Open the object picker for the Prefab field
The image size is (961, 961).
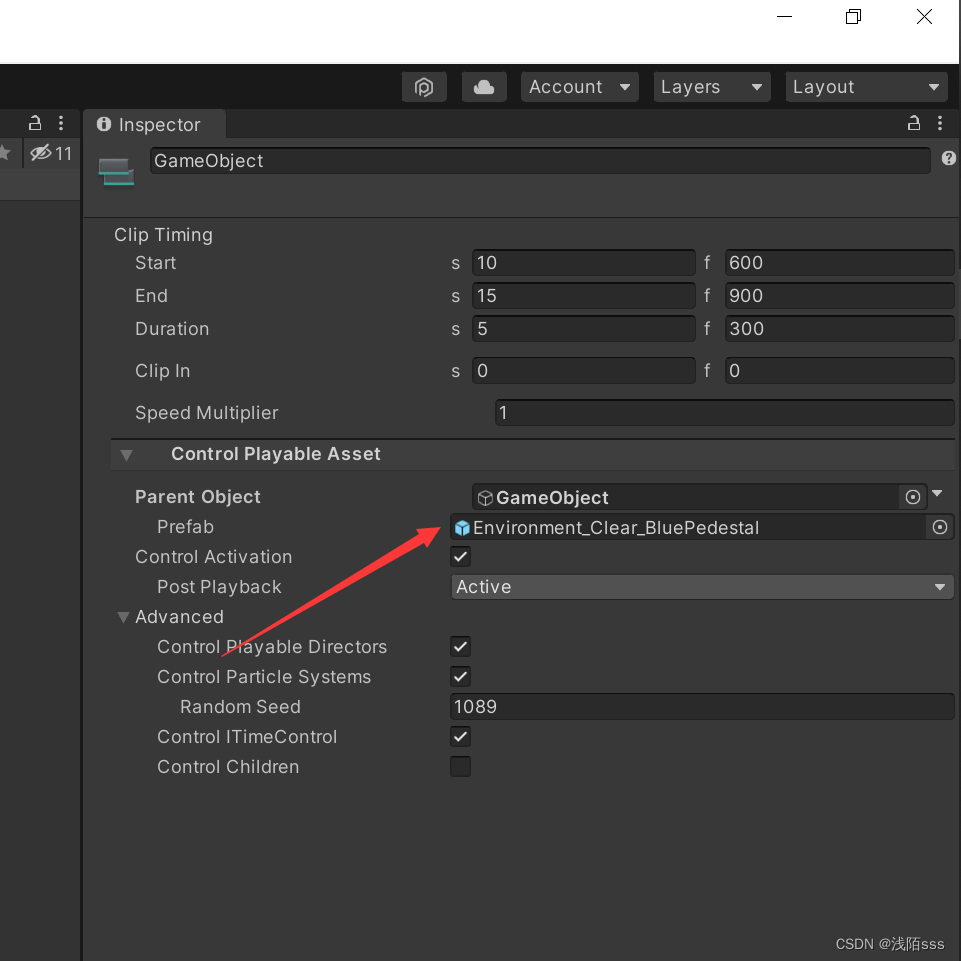tap(939, 527)
